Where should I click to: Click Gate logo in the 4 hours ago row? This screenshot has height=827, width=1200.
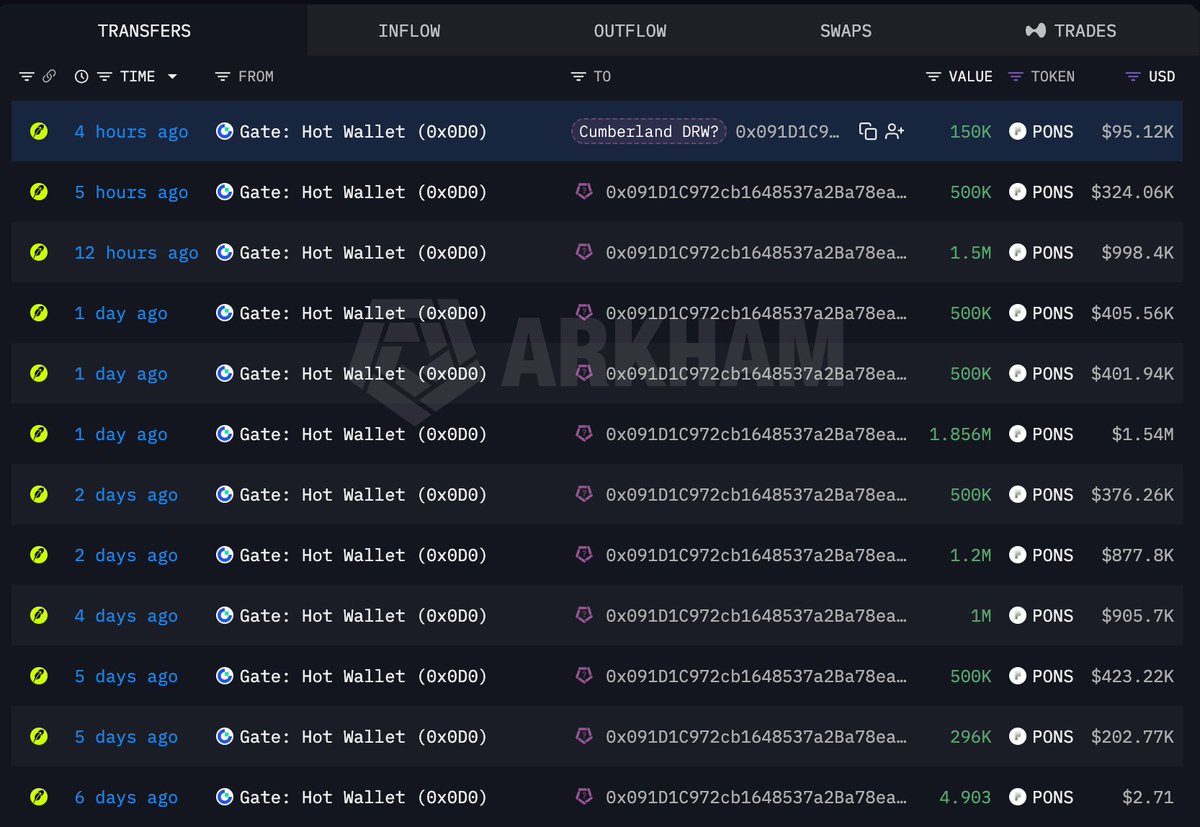coord(225,131)
